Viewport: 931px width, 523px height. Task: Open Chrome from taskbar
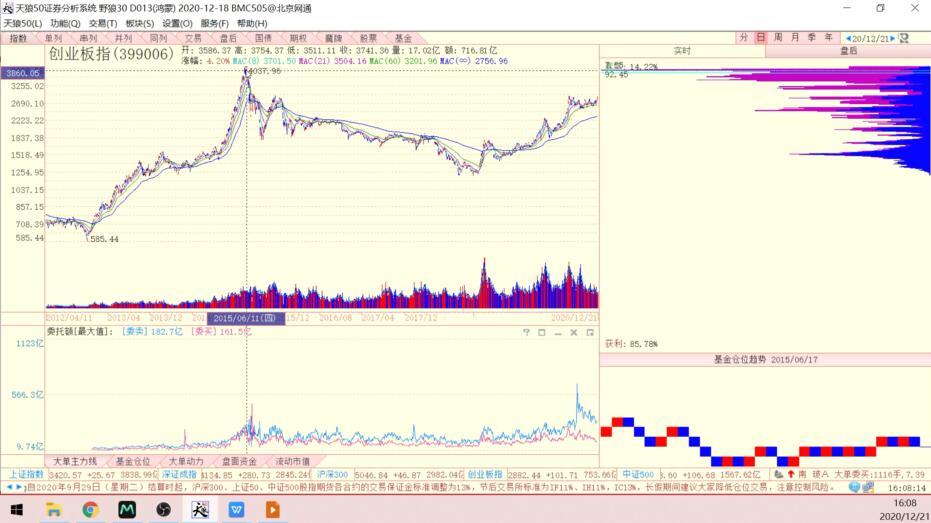point(90,509)
